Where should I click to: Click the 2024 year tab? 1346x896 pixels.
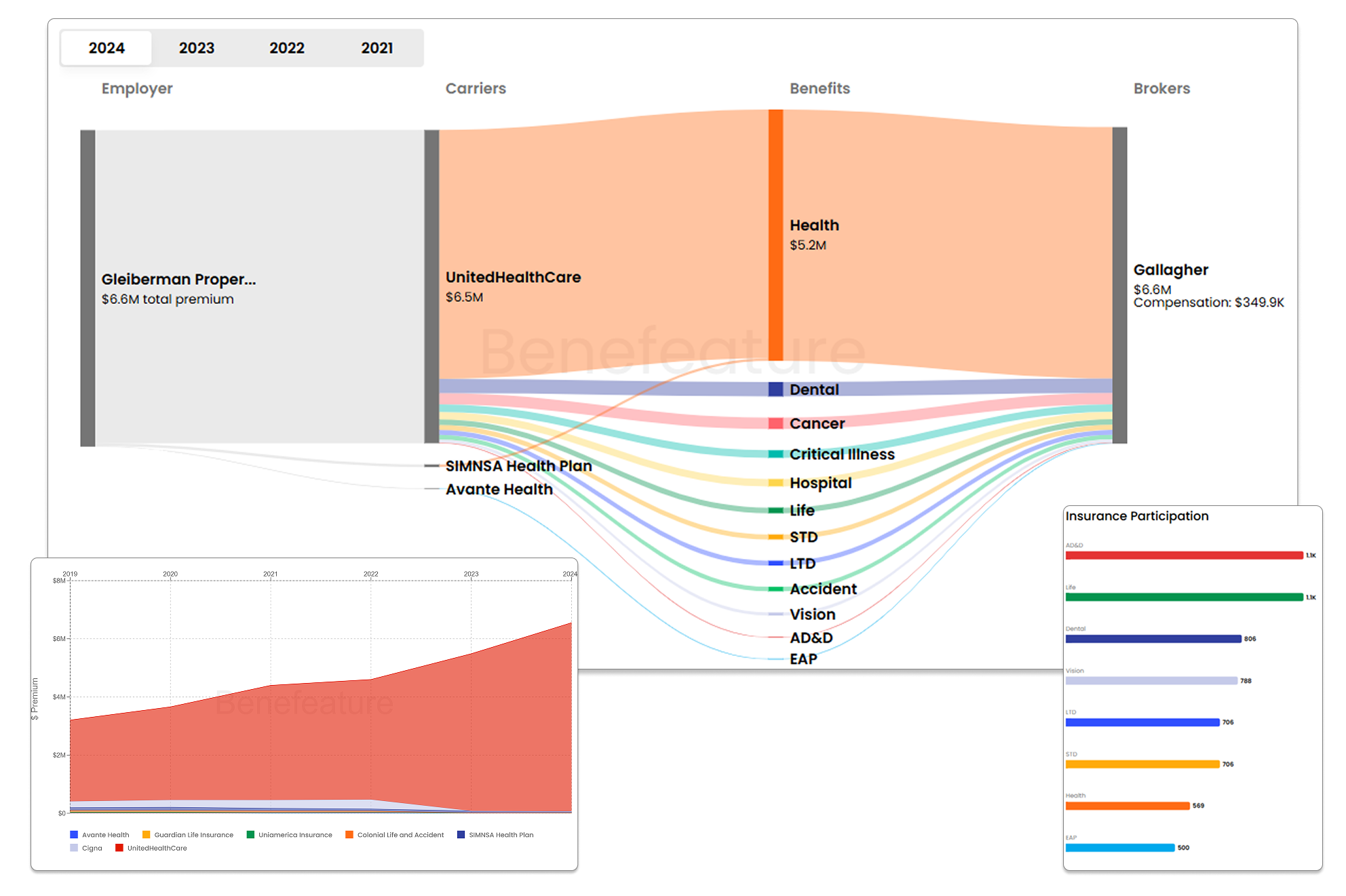click(107, 48)
